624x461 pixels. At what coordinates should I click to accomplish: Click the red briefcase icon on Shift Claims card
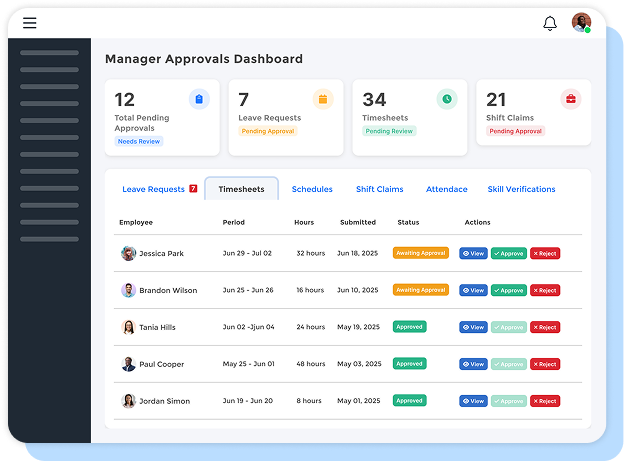click(x=571, y=99)
